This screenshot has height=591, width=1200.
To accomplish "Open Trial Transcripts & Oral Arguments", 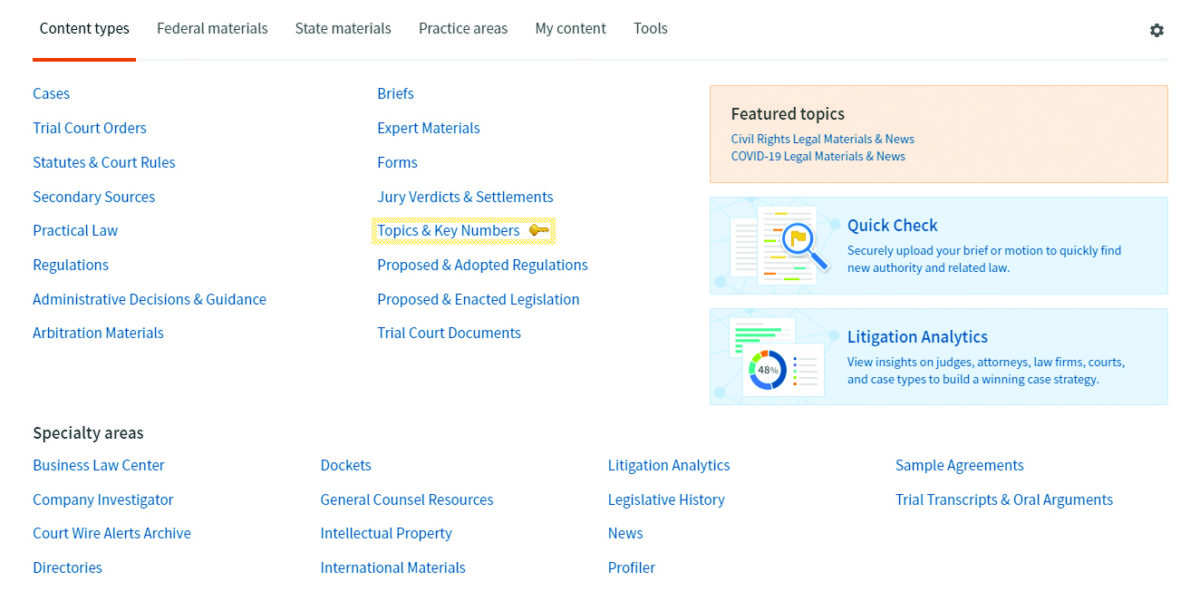I will [x=1004, y=500].
